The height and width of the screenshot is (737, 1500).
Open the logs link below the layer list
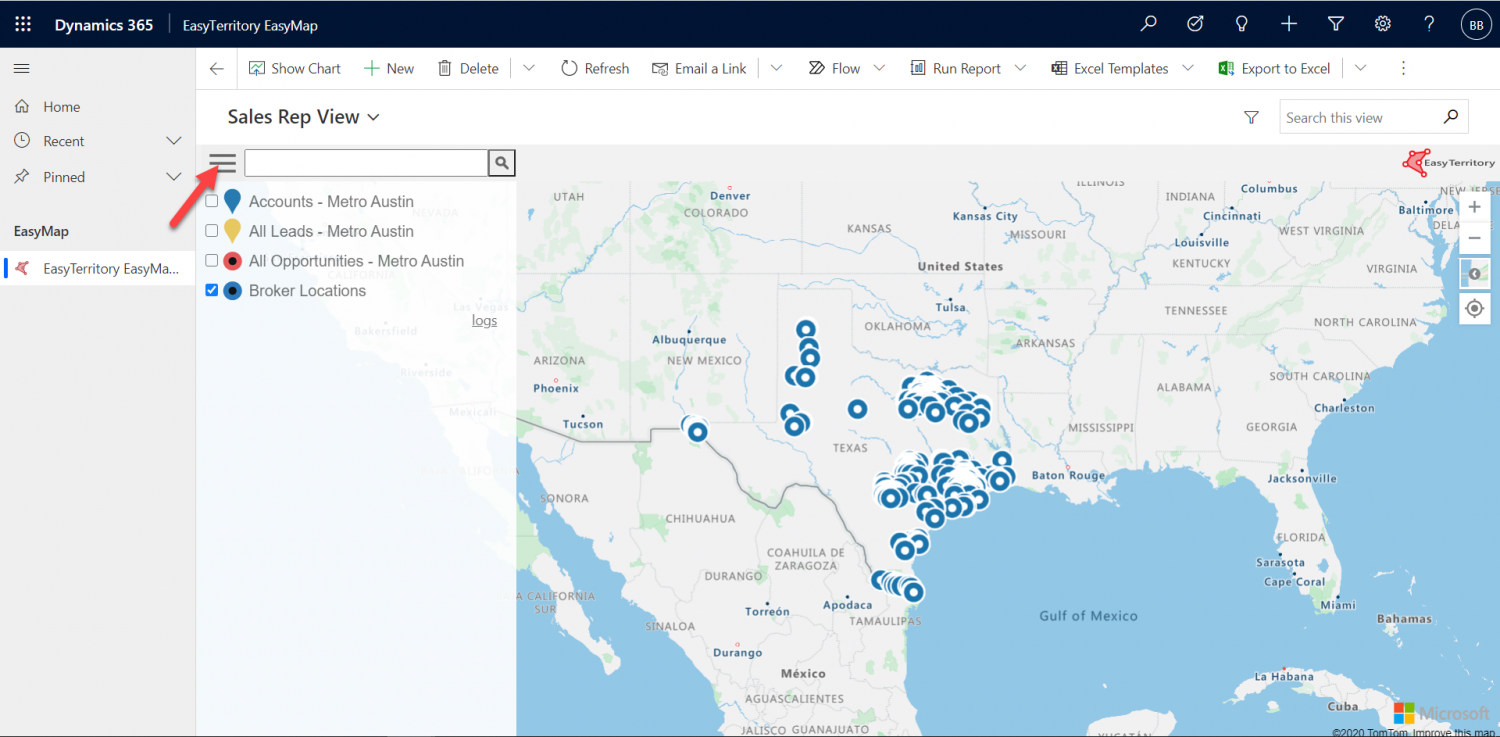[x=484, y=319]
